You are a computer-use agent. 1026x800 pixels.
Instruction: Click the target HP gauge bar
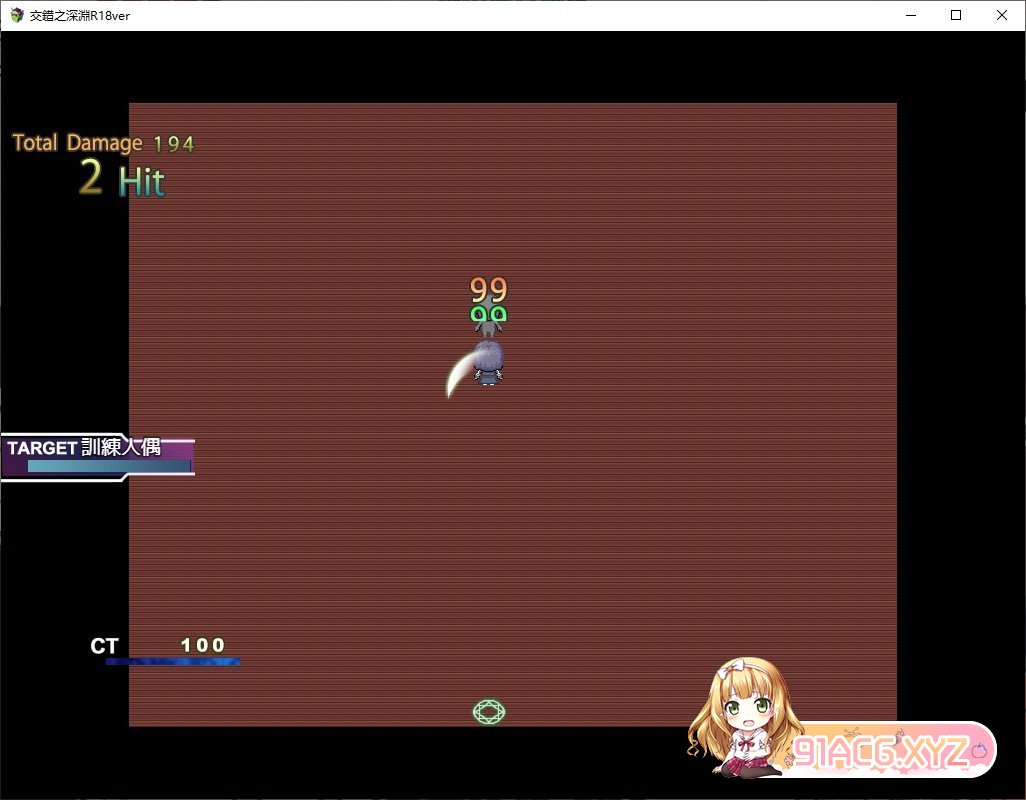pyautogui.click(x=108, y=466)
